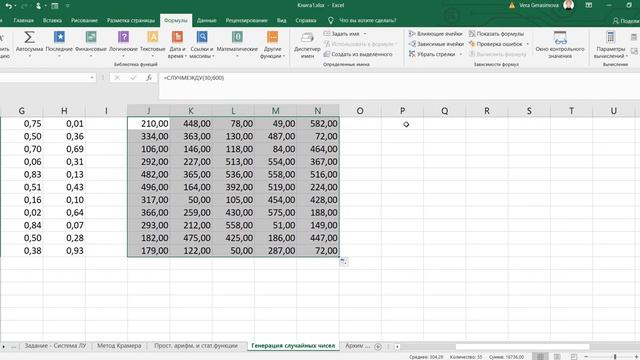Open the Draw (Рисование) ribbon tab
This screenshot has height=360, width=640.
coord(84,20)
